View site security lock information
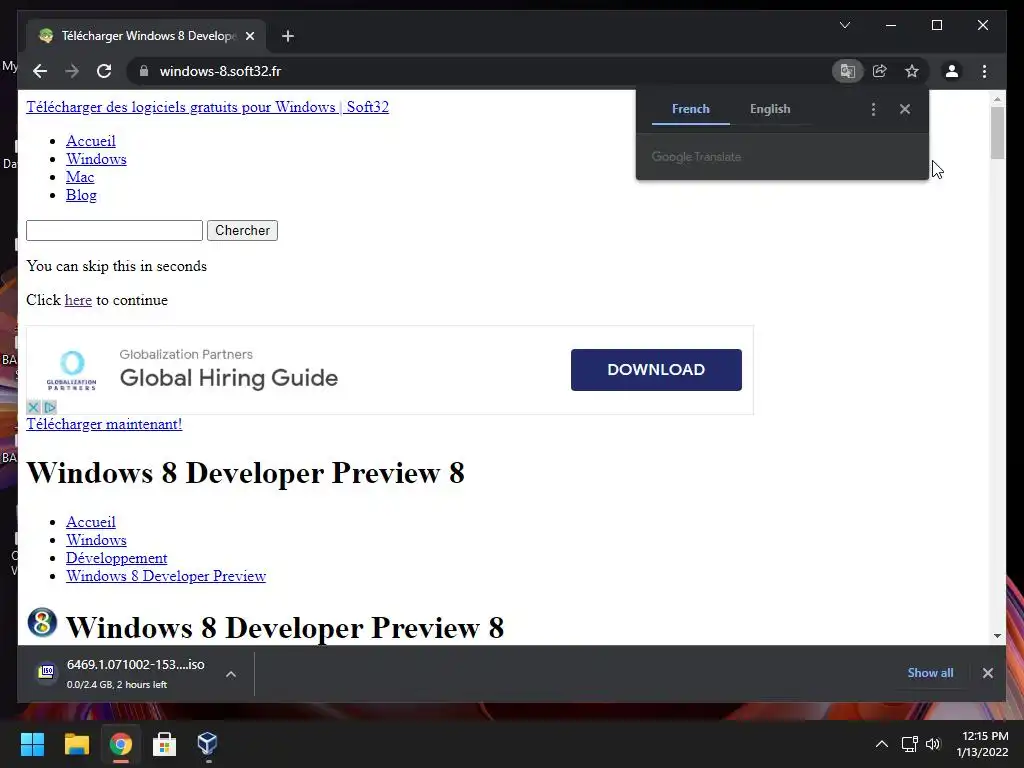 click(x=144, y=71)
